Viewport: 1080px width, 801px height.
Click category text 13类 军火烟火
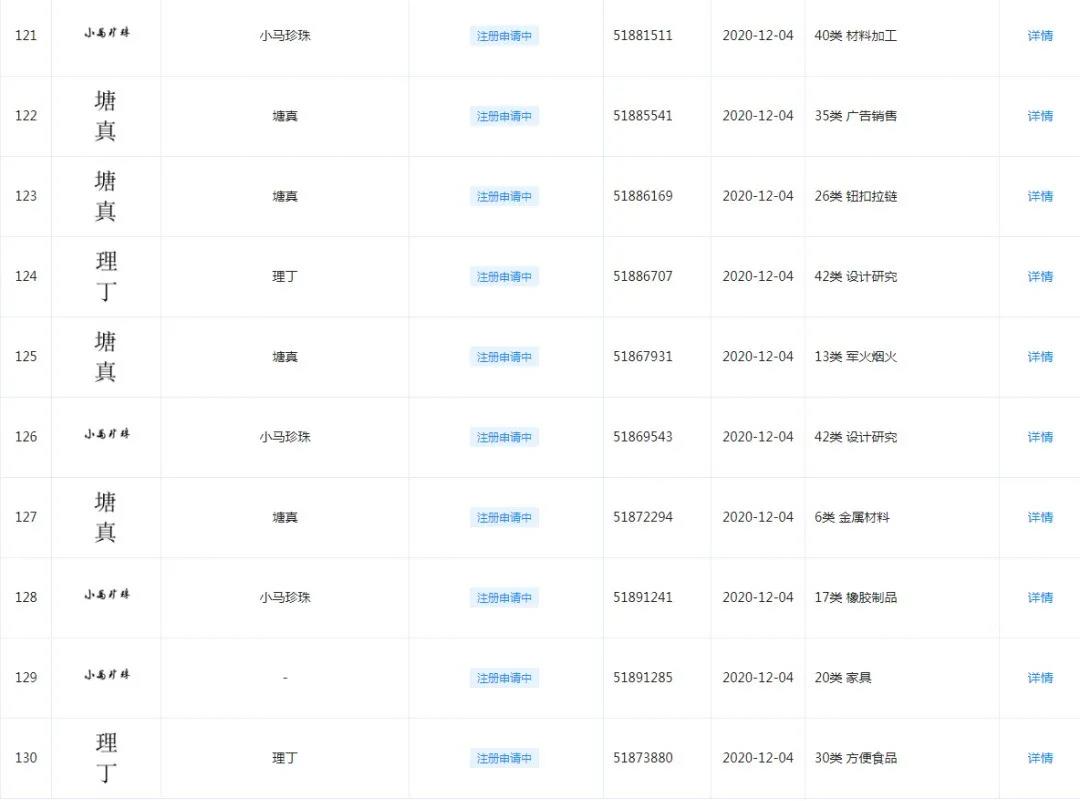[855, 356]
